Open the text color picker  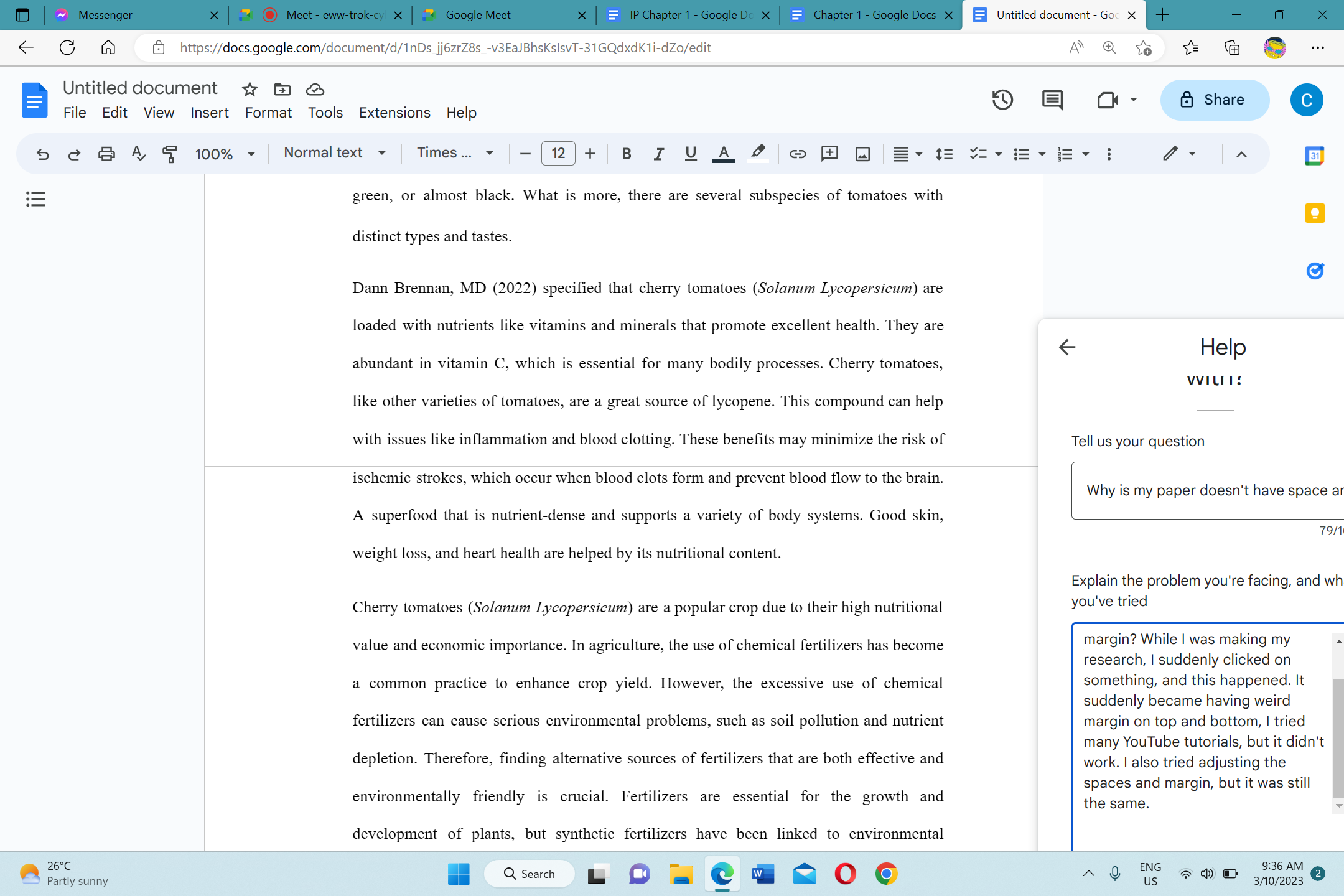tap(723, 154)
